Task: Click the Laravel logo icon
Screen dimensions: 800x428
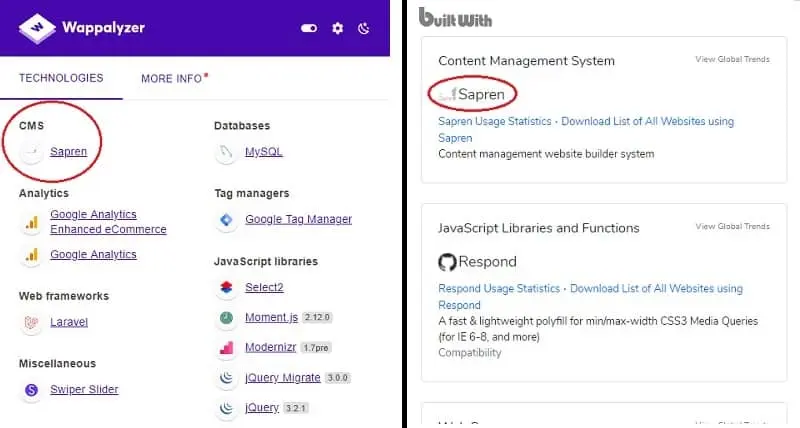Action: pos(32,322)
